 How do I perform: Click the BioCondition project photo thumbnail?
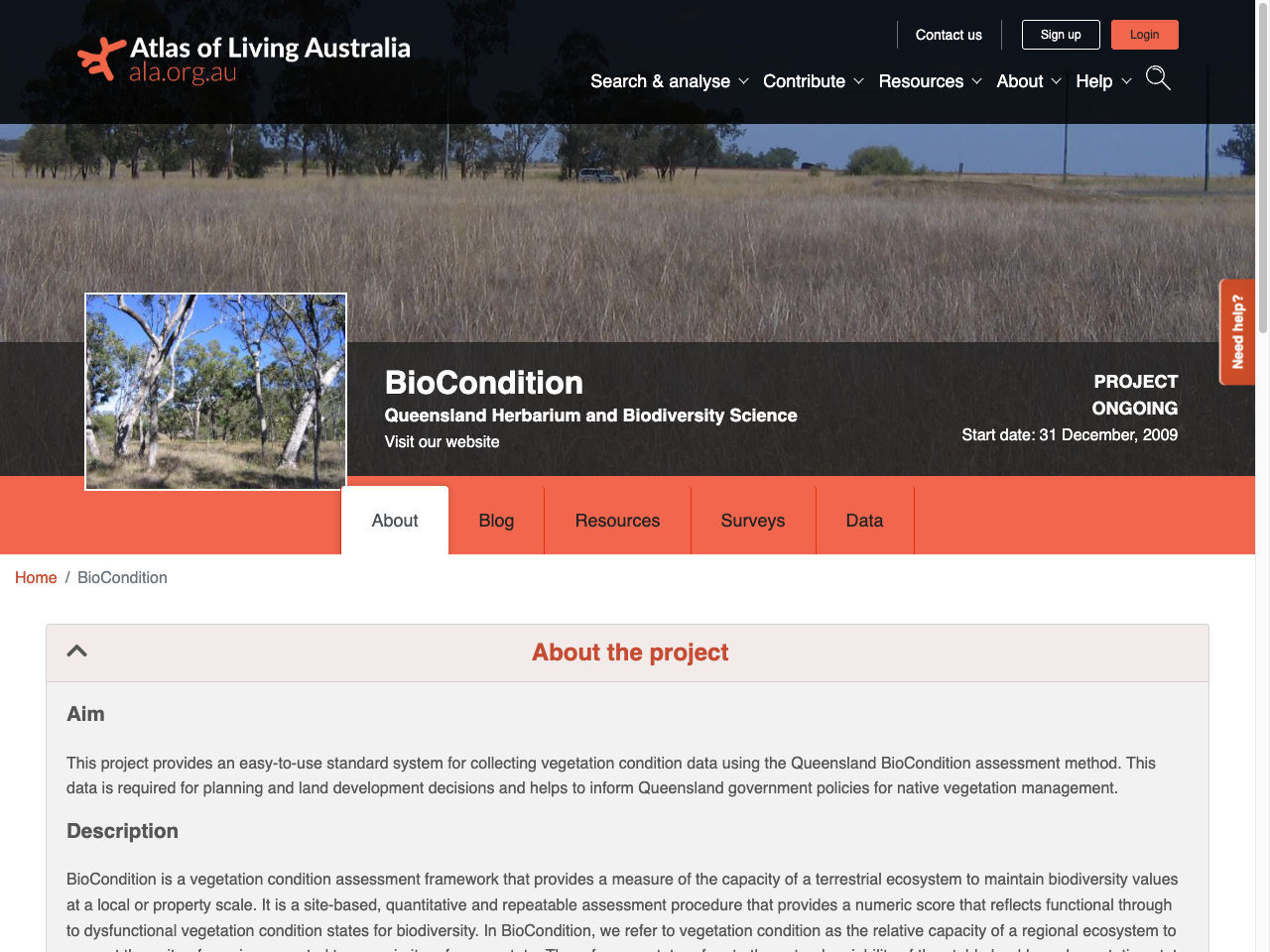click(x=214, y=390)
